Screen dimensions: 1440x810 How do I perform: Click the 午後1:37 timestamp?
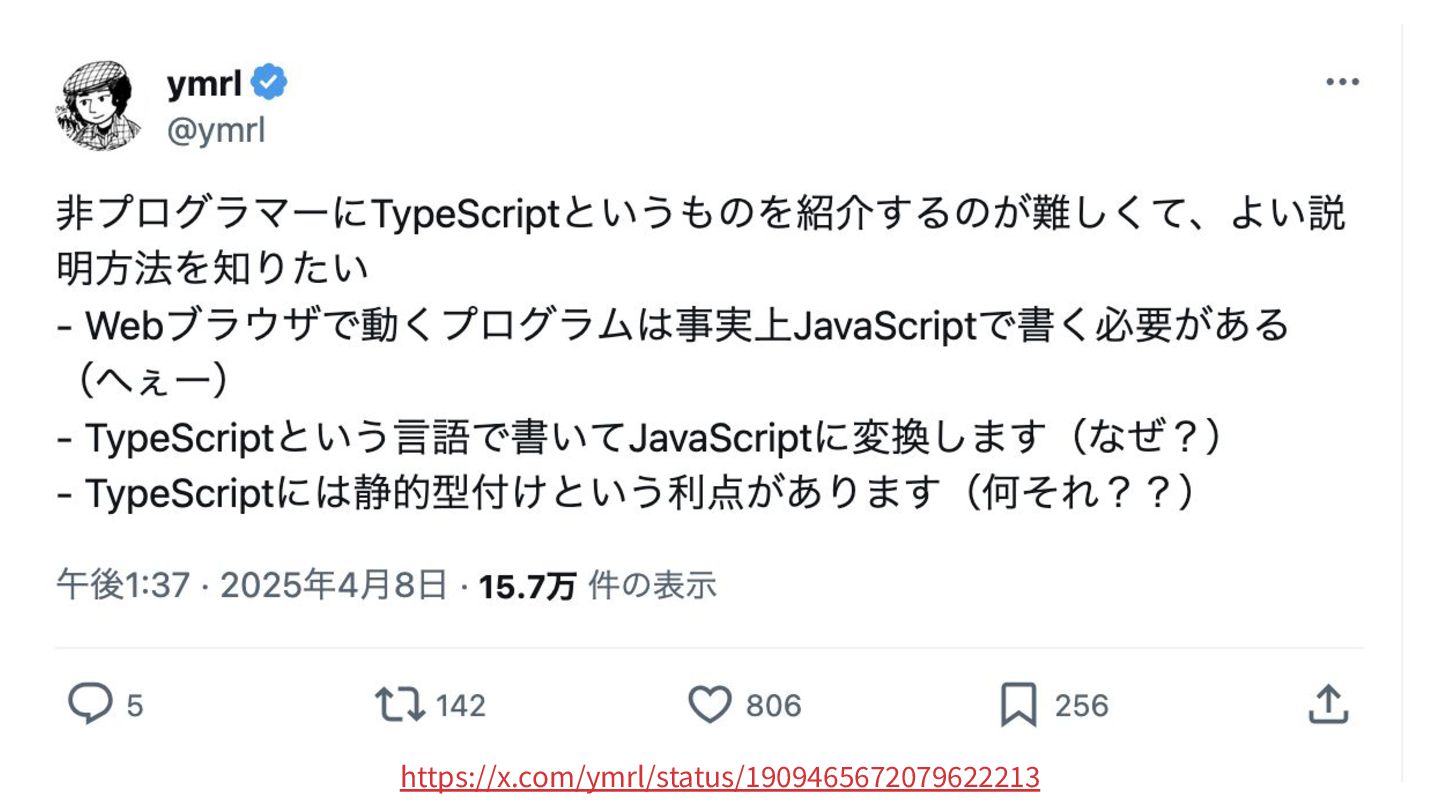click(122, 586)
